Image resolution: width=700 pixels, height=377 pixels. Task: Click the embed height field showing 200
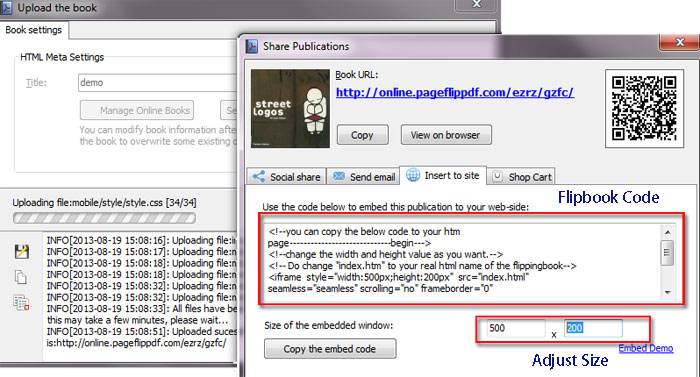coord(593,328)
